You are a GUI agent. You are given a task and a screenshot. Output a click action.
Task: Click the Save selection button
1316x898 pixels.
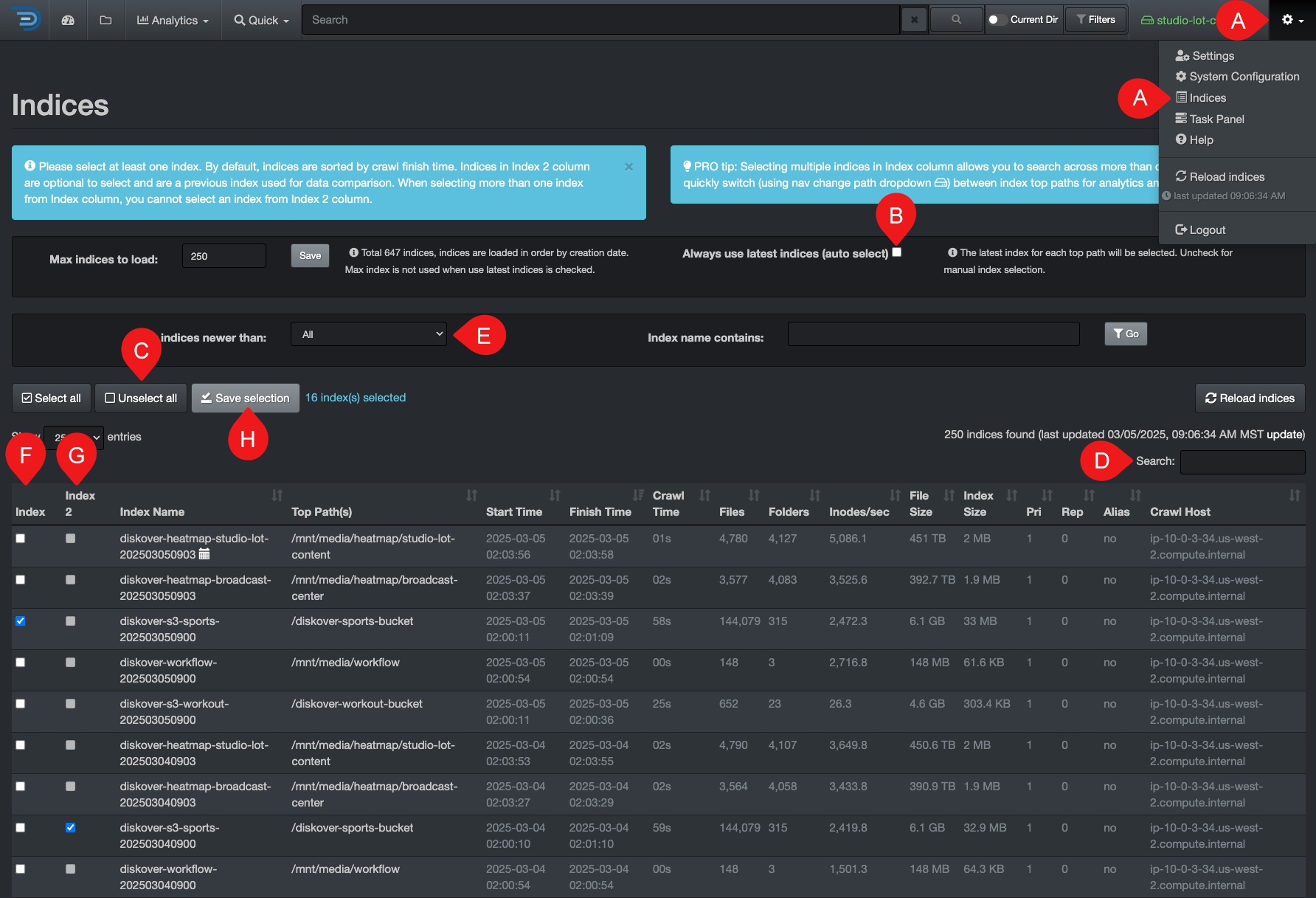(x=245, y=398)
